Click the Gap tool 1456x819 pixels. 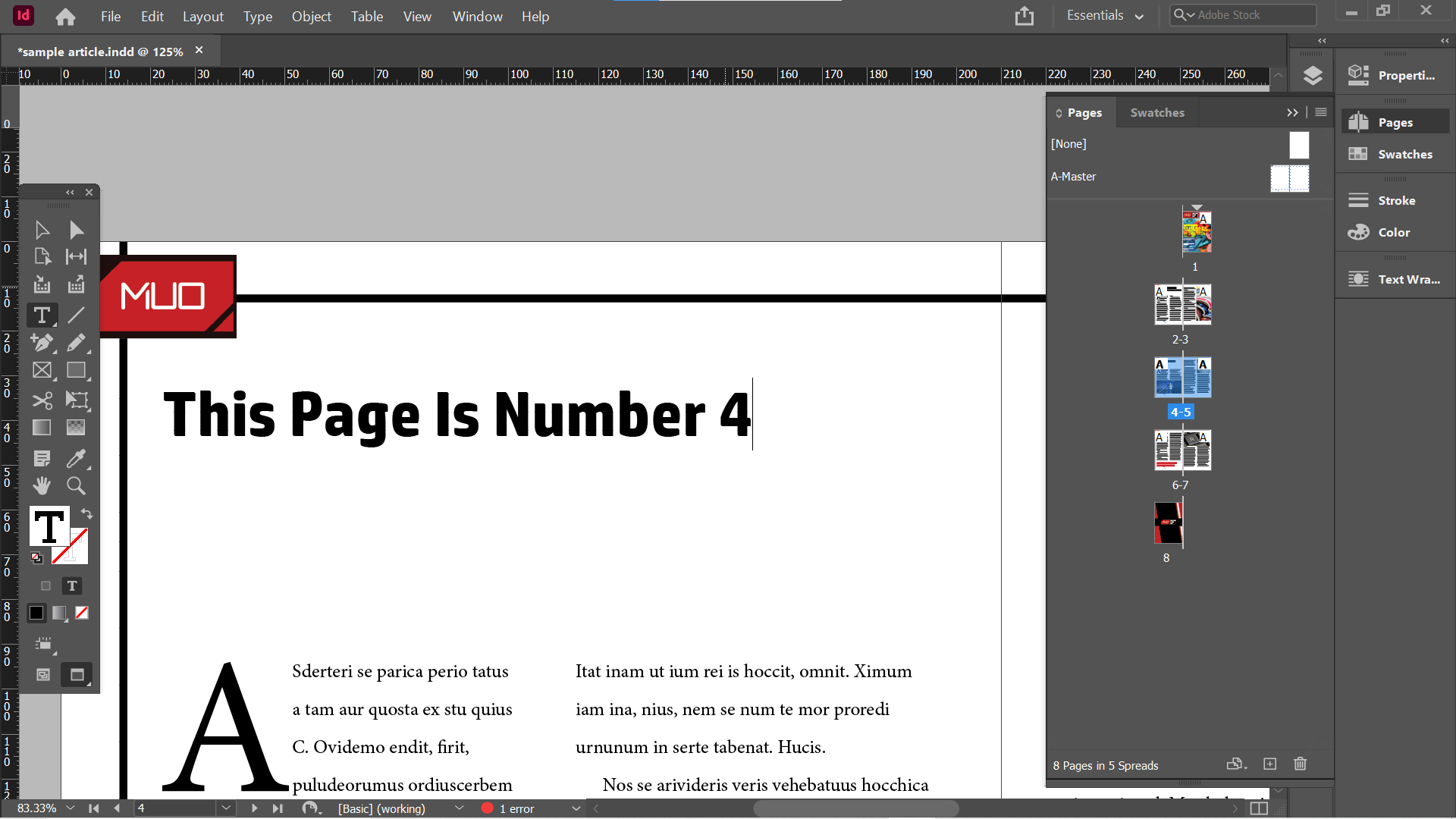pos(76,256)
